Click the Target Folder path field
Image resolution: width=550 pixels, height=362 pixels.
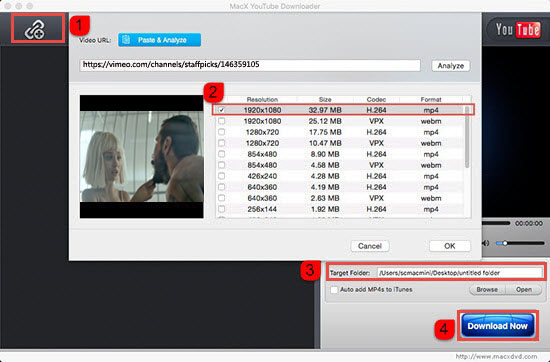[x=460, y=273]
